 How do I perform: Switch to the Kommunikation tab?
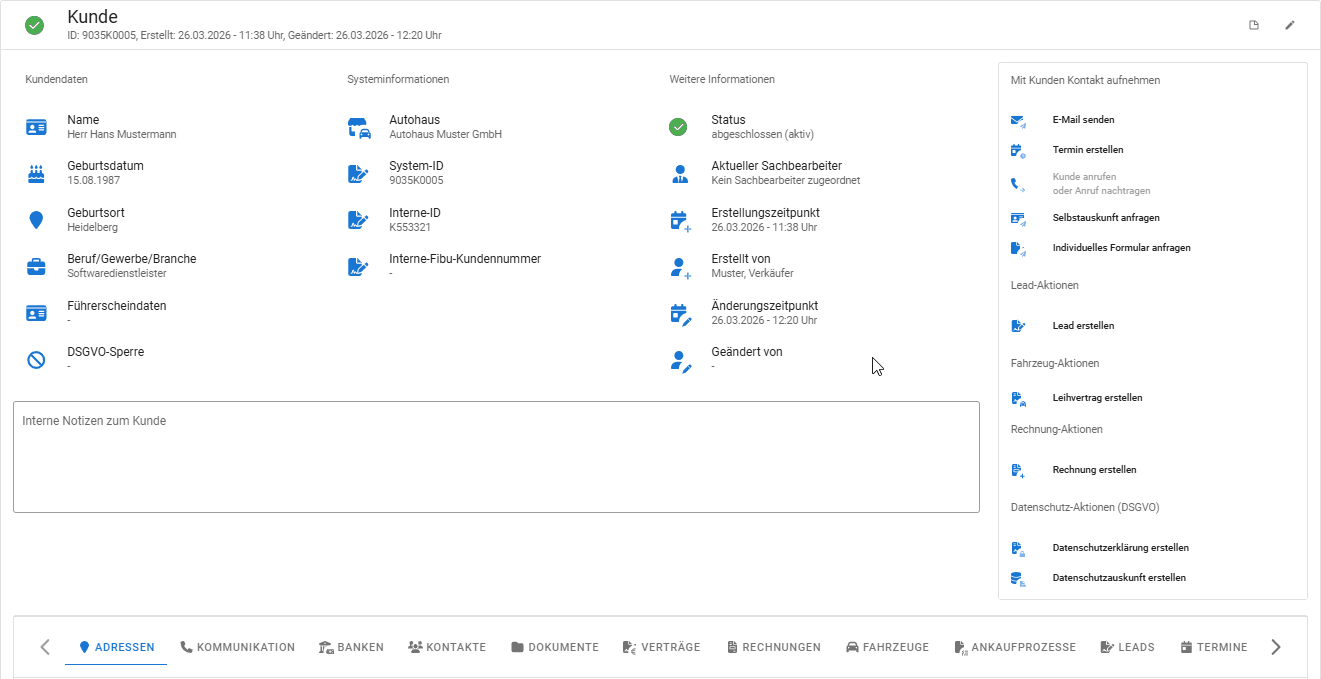tap(238, 647)
